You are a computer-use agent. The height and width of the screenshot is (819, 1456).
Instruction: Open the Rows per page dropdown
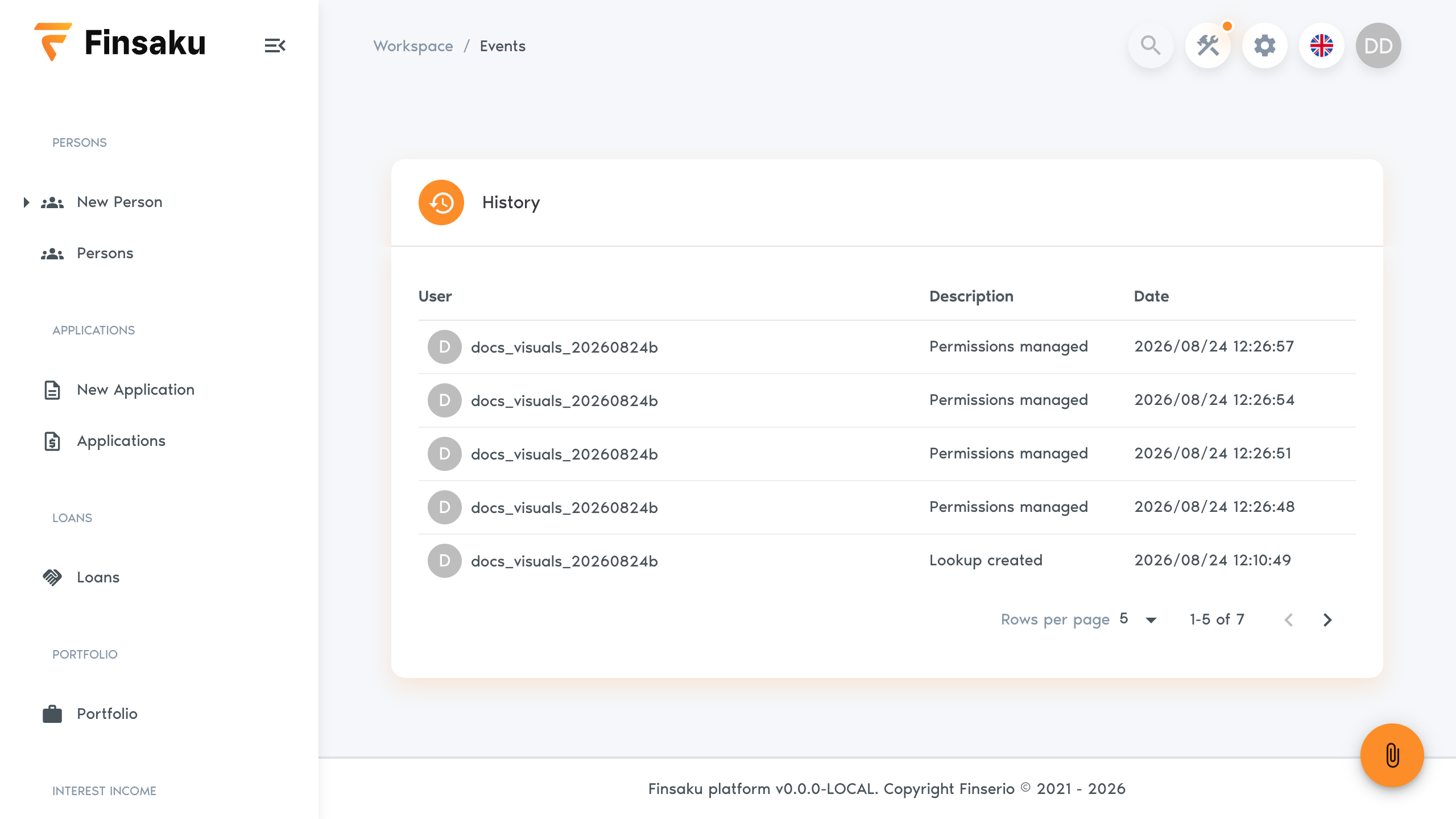click(x=1139, y=619)
